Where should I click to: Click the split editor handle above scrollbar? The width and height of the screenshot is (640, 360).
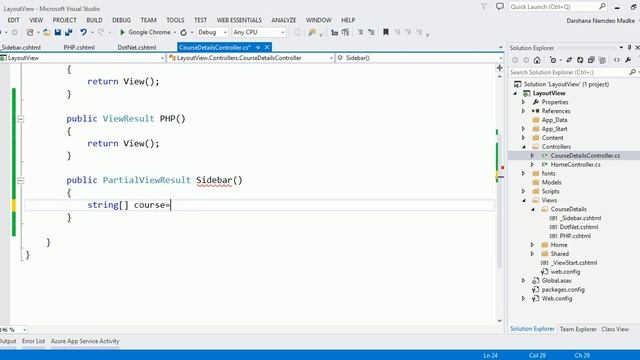[500, 68]
